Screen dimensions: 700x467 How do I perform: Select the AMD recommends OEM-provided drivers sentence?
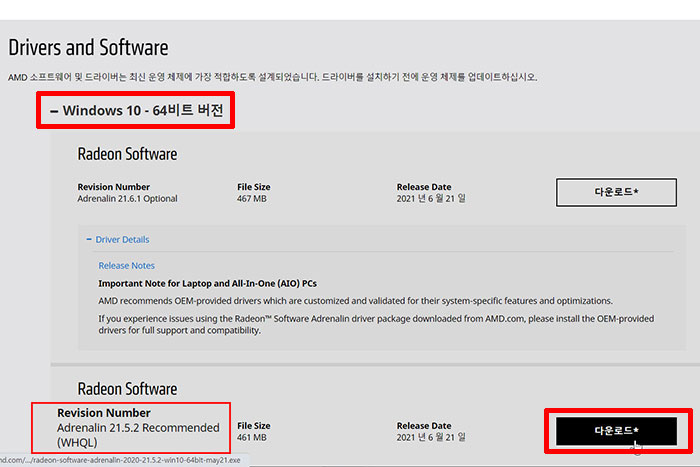pos(355,301)
